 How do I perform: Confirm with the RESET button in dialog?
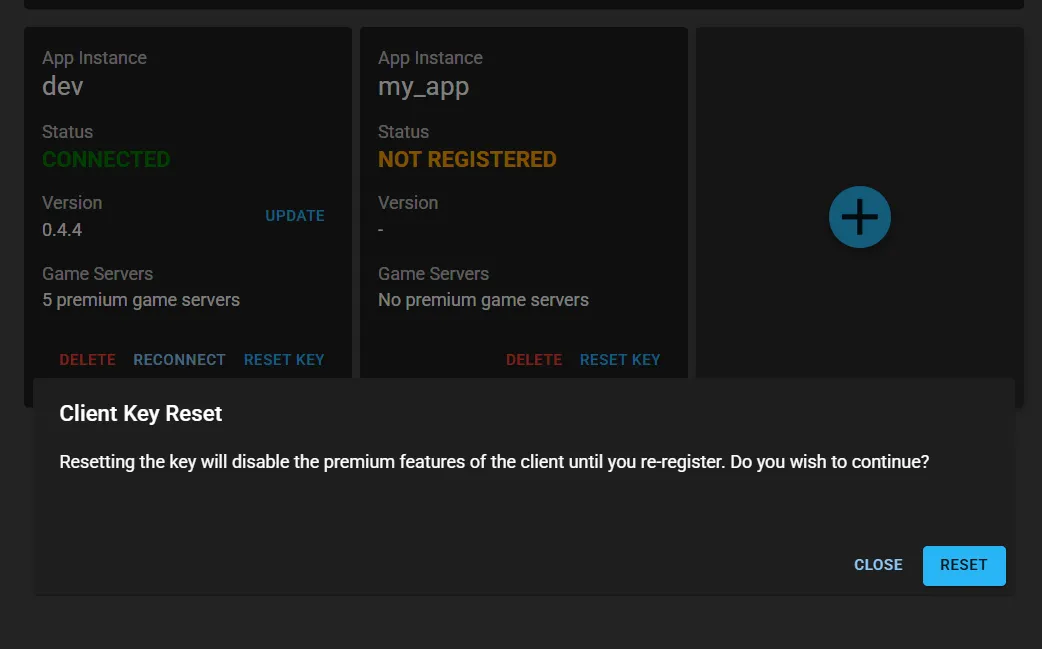(964, 565)
